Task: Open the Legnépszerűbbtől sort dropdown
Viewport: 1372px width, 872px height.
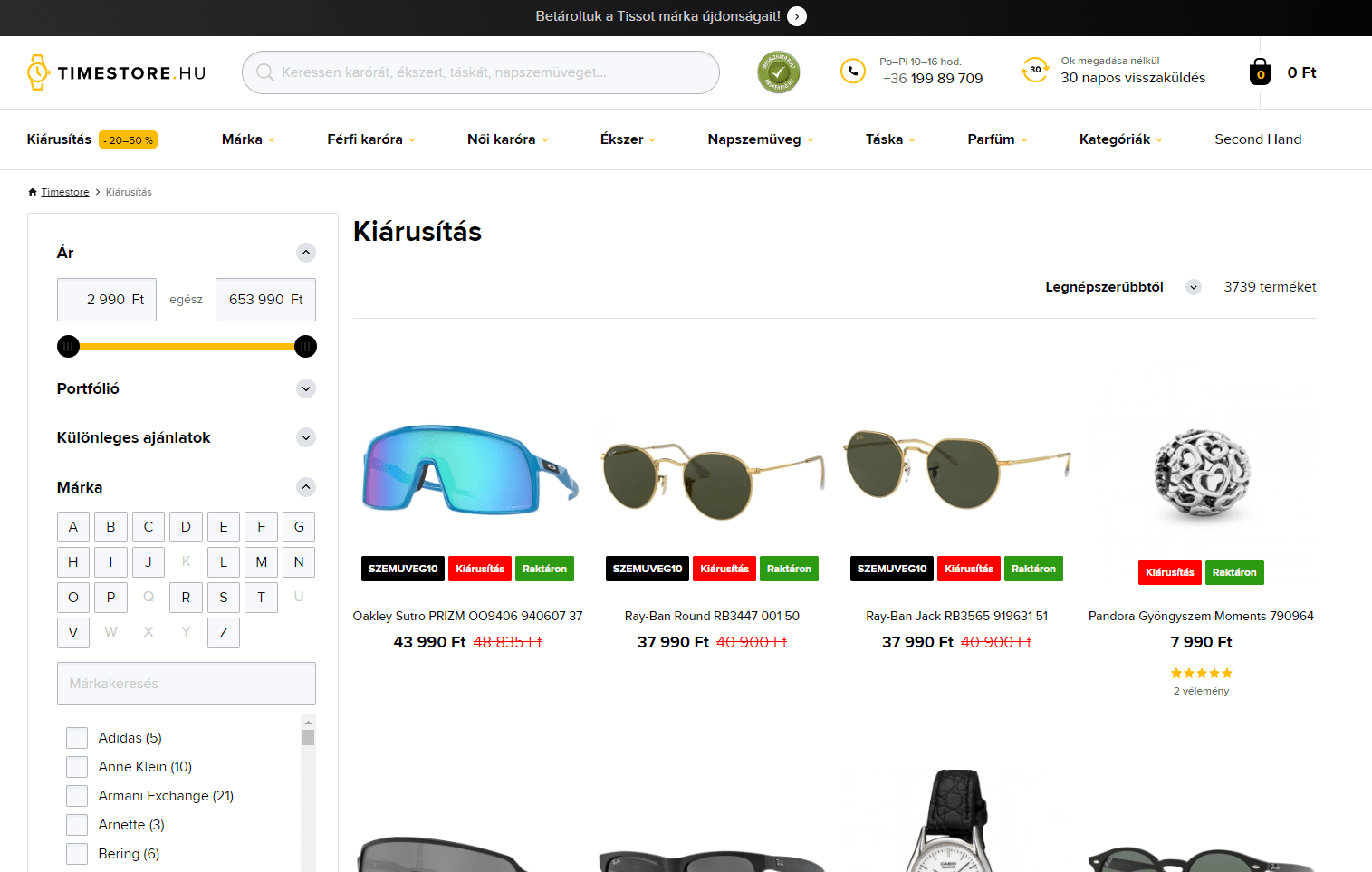Action: (x=1123, y=287)
